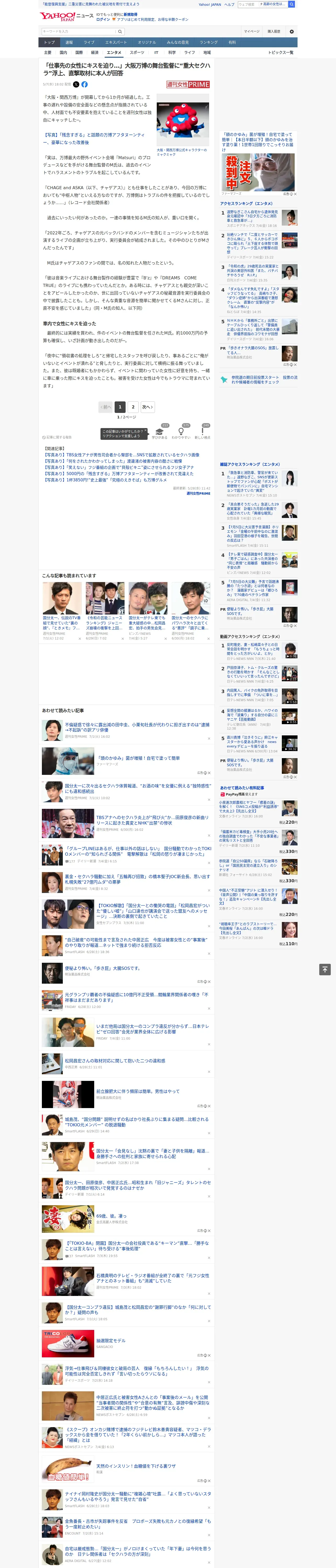The height and width of the screenshot is (1568, 336).
Task: Open the エキスパート navigation tab
Action: click(116, 43)
